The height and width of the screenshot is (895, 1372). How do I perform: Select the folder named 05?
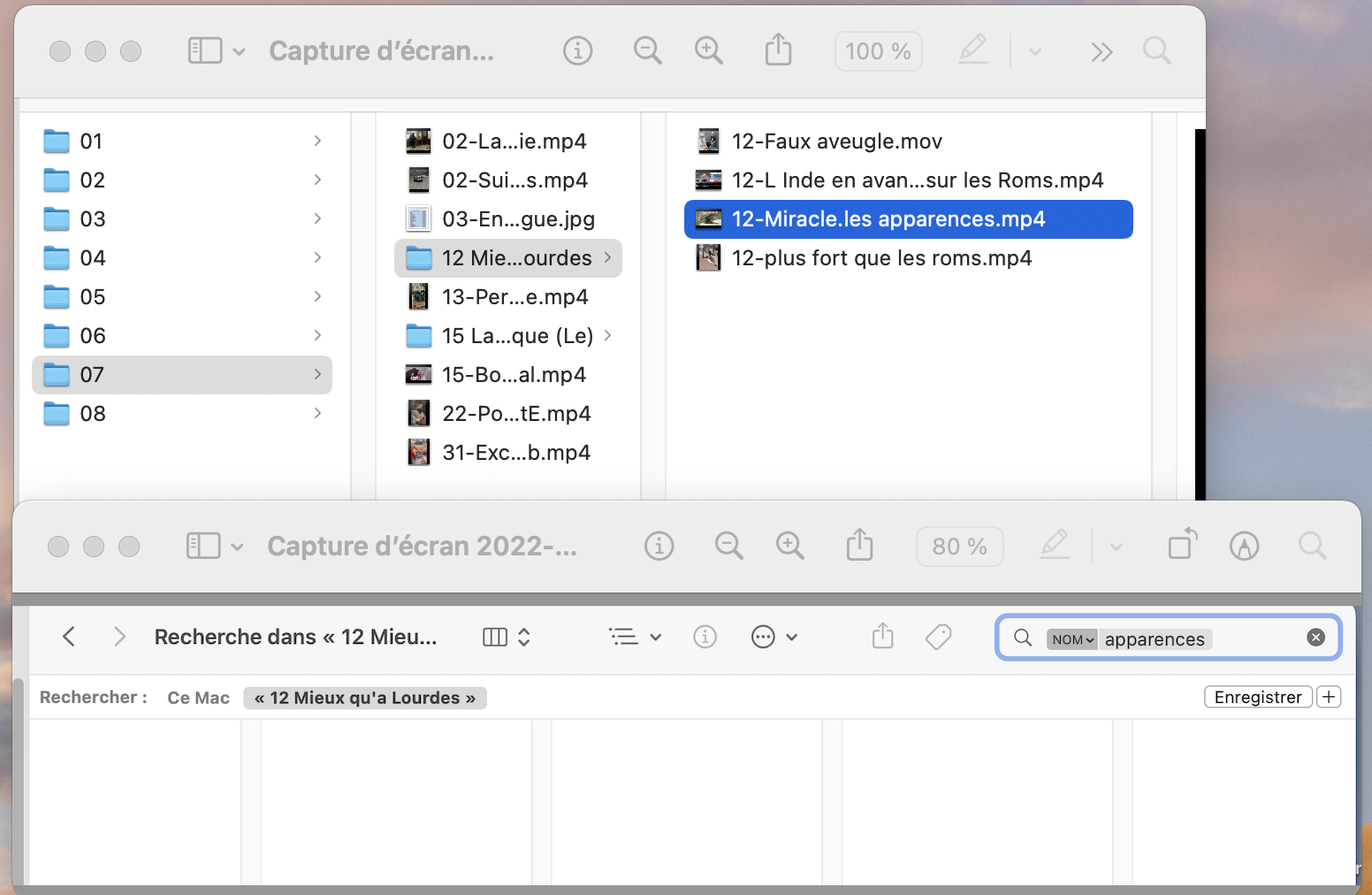tap(92, 297)
